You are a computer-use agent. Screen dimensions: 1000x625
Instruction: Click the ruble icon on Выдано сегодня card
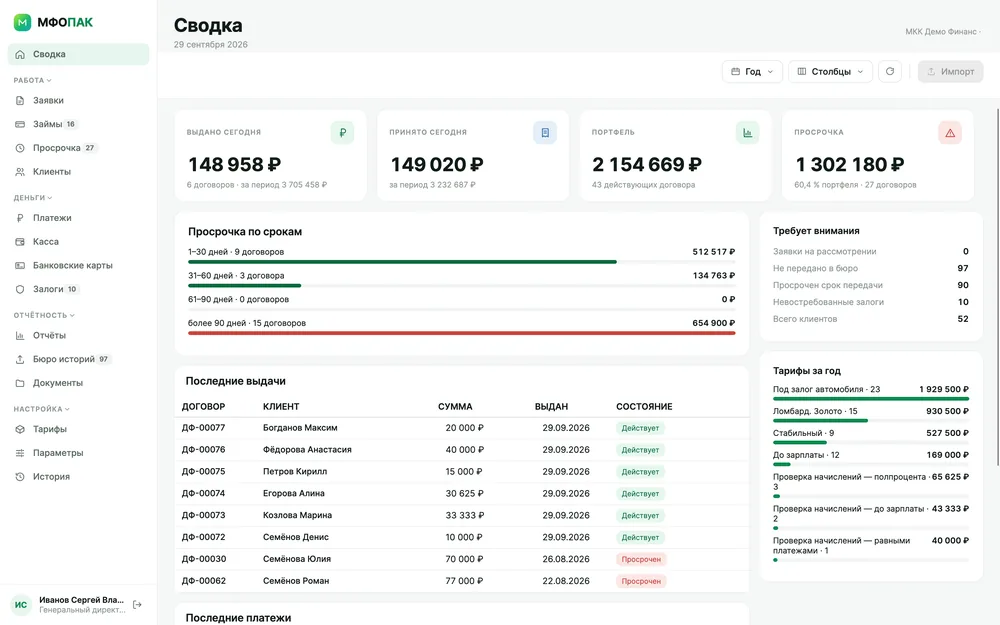tap(342, 133)
